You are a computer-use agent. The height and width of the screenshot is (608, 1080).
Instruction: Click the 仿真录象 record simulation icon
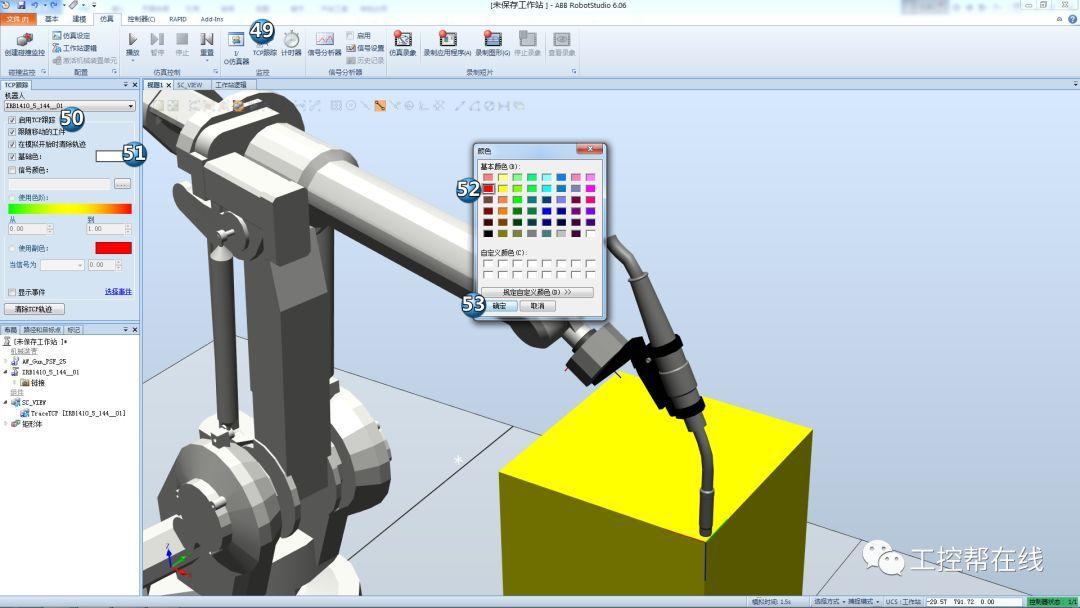402,40
